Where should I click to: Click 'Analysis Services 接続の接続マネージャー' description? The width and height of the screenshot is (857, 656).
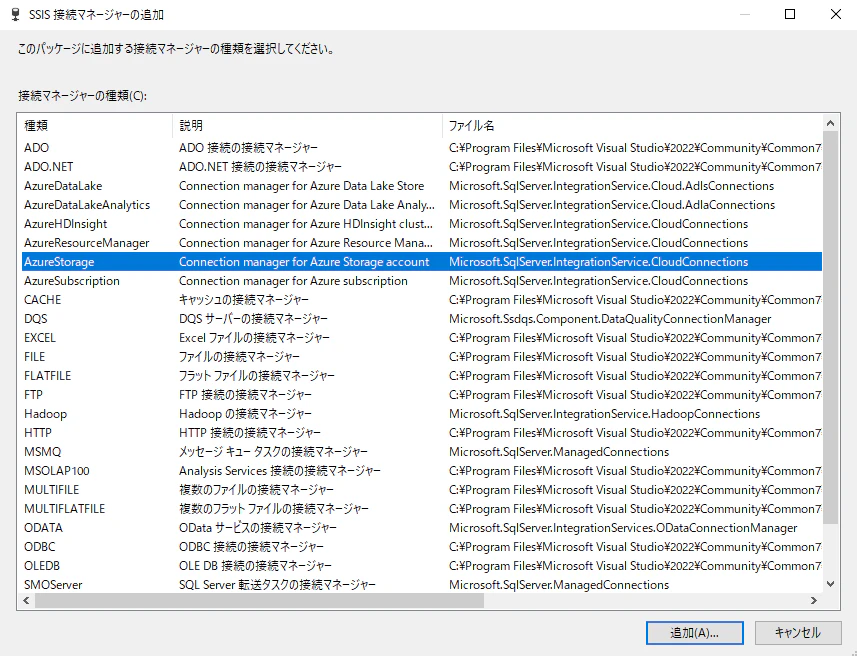[280, 471]
